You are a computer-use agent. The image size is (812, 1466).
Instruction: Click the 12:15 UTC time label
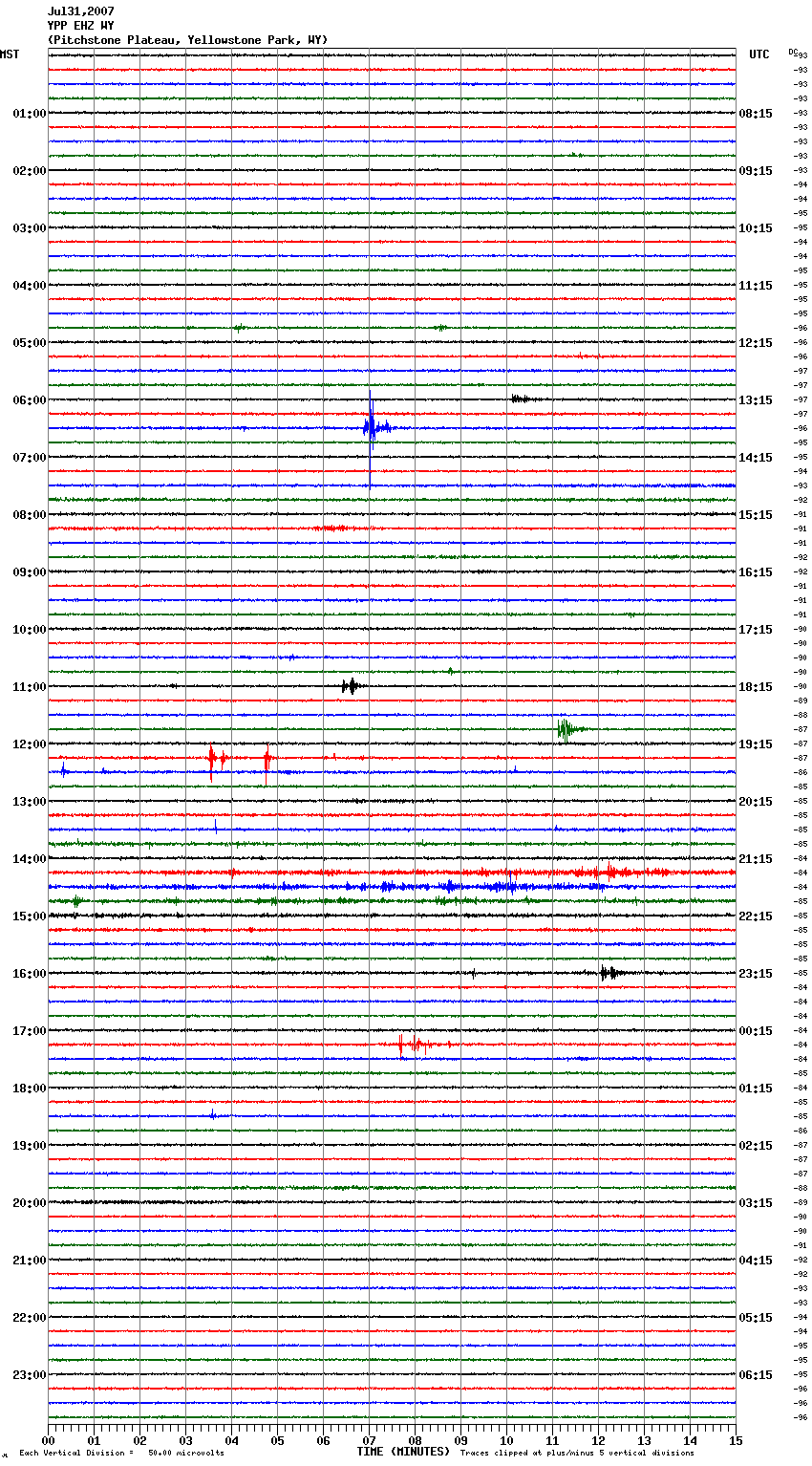[x=756, y=343]
